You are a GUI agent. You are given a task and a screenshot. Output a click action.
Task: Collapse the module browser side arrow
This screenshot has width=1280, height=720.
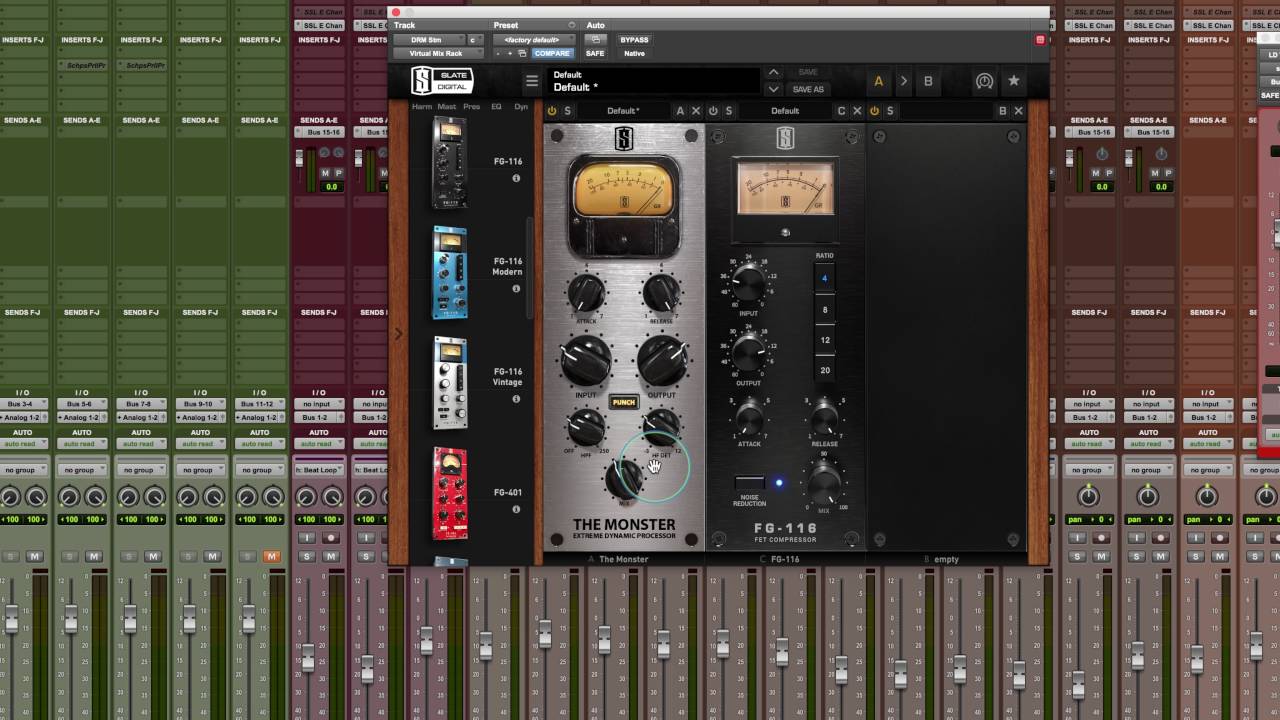coord(398,333)
